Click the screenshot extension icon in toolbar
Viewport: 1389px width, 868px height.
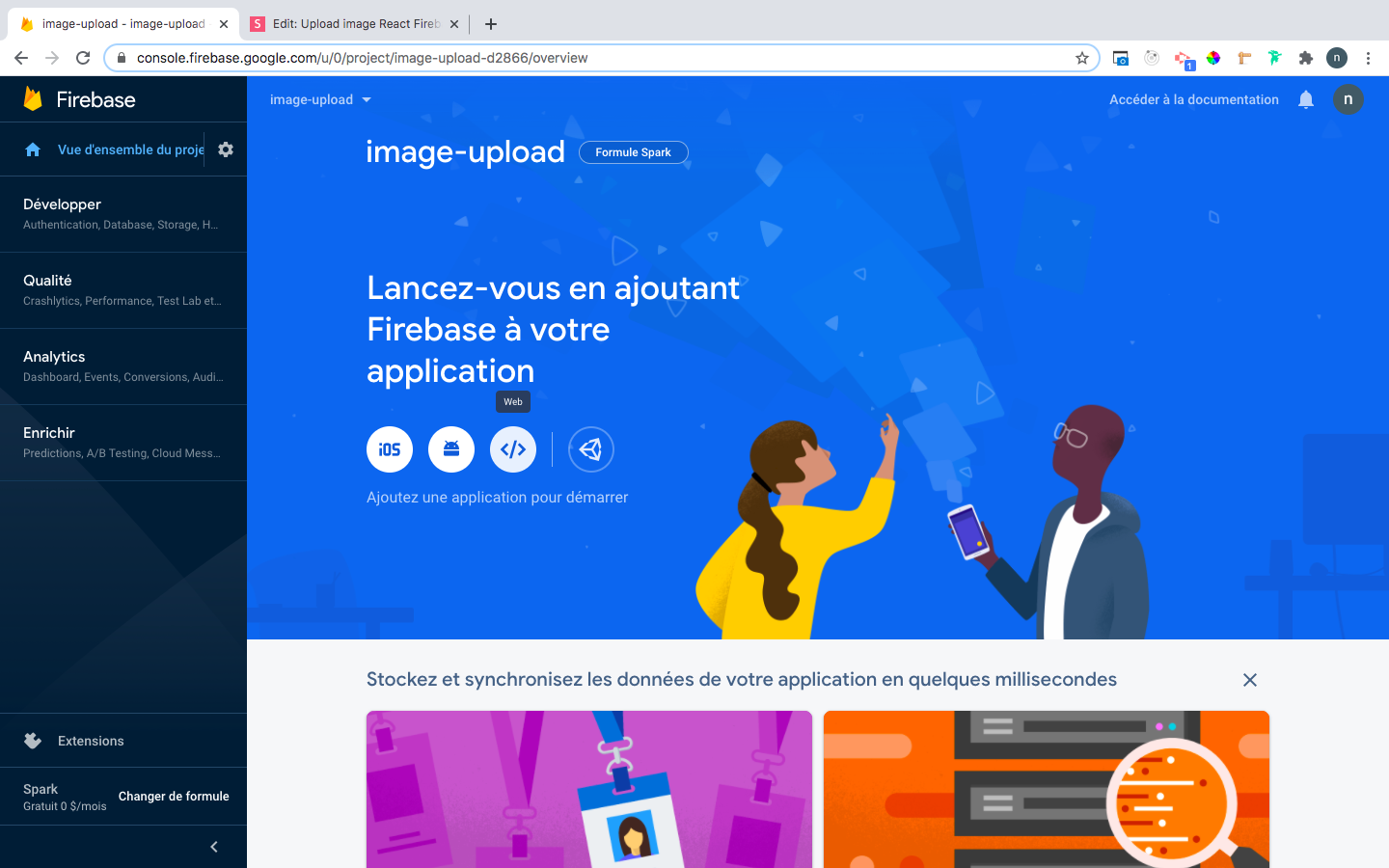coord(1121,58)
